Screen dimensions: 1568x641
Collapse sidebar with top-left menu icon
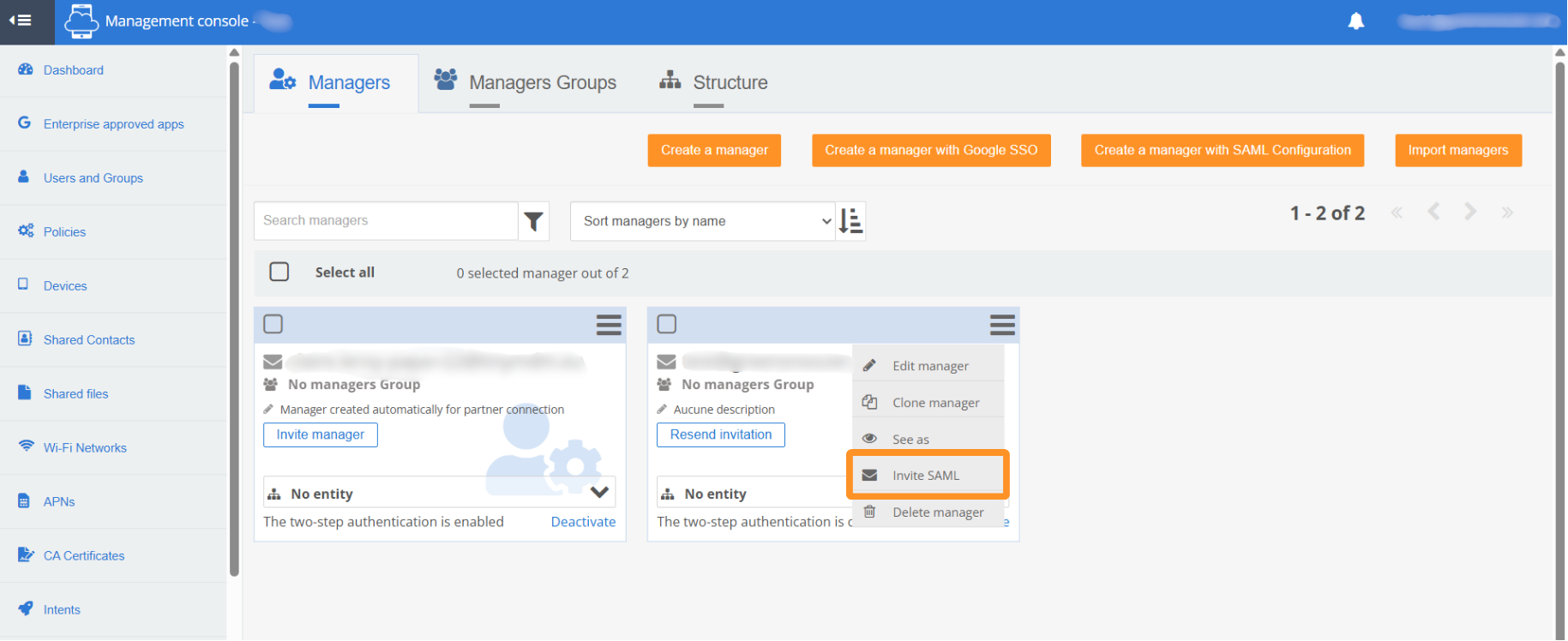coord(21,21)
